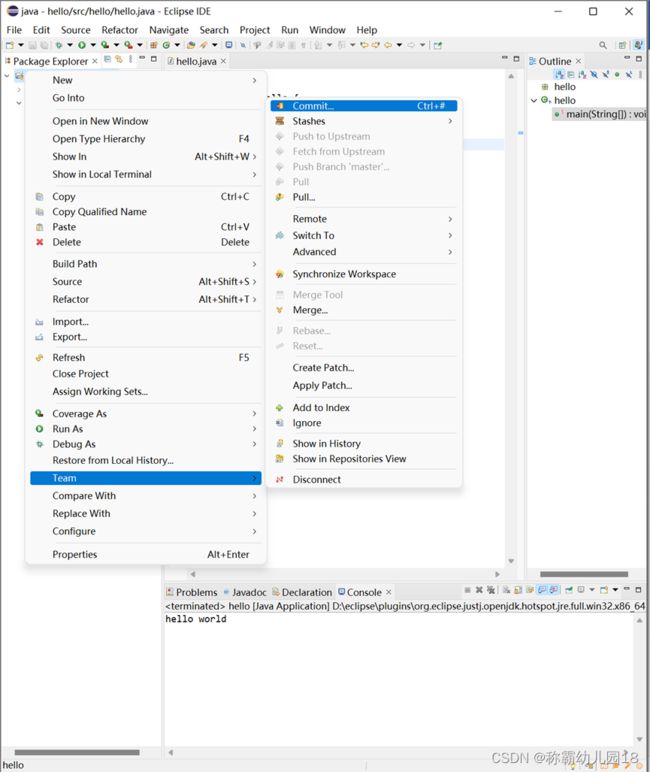The image size is (650, 772).
Task: Click the New wizard toolbar icon
Action: (10, 45)
